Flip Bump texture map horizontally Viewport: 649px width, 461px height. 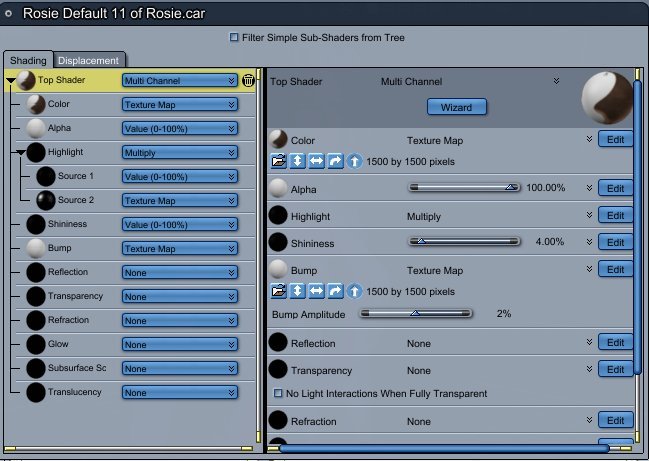tap(316, 291)
